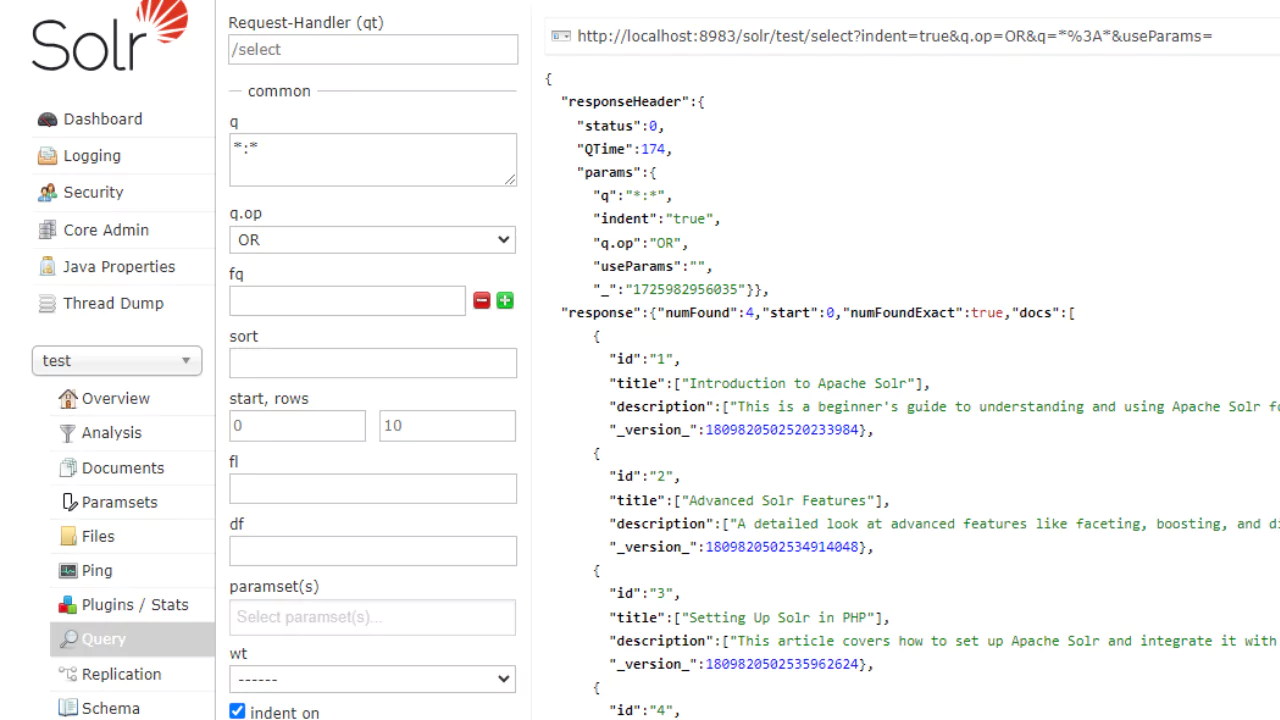
Task: Go to Dashboard
Action: coord(103,119)
